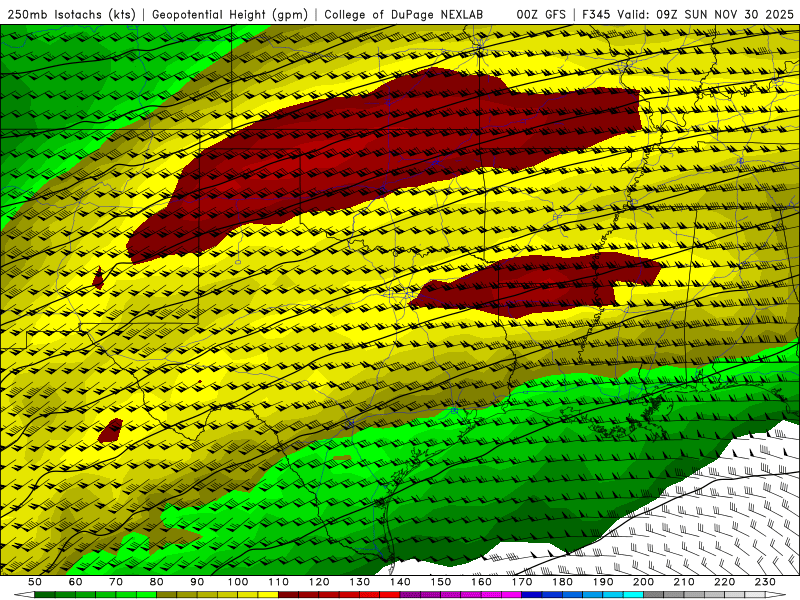Click the dark red color bar segment below 110–120
800x600 pixels.
pos(298,595)
